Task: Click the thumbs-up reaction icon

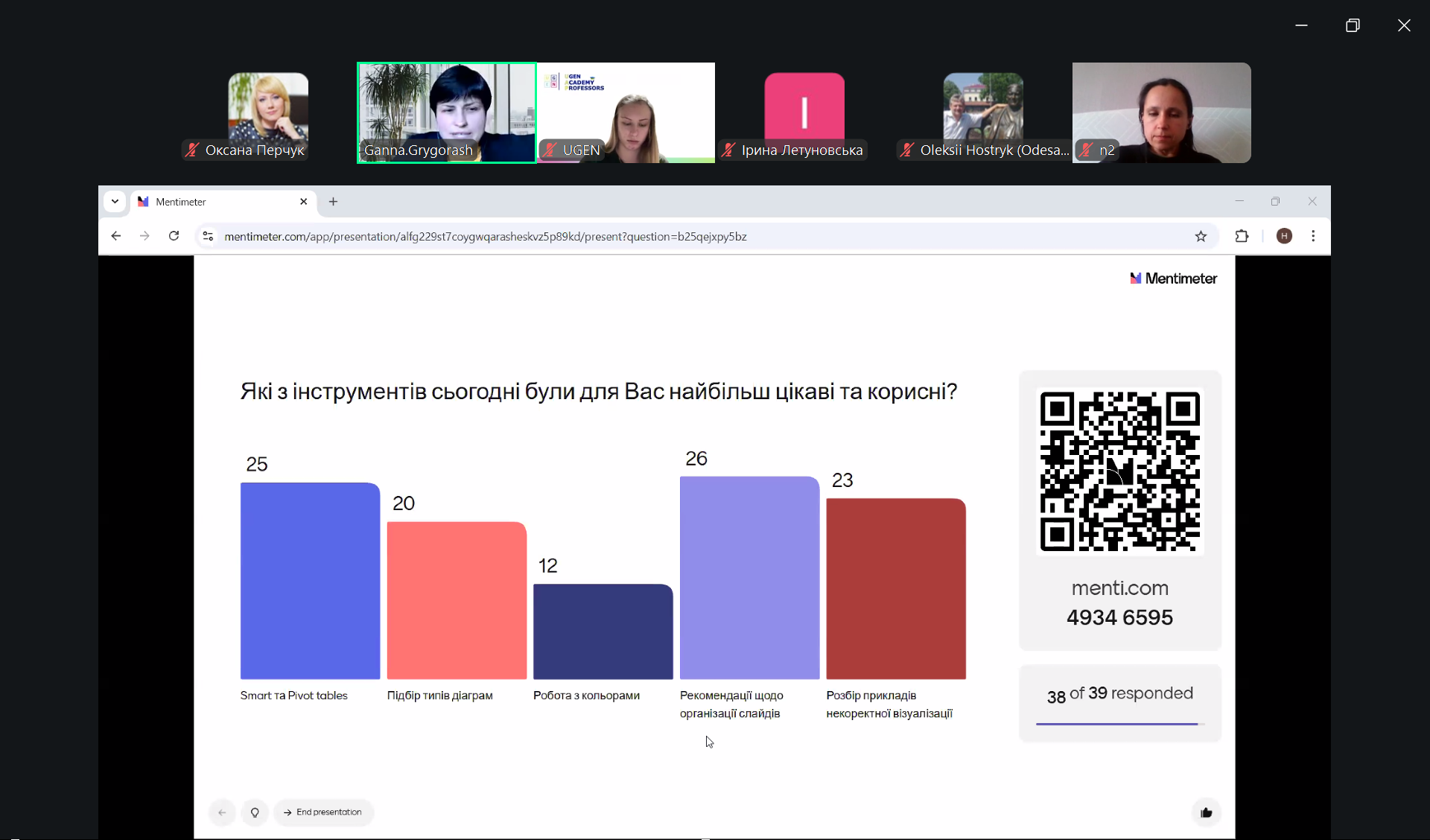Action: [1206, 812]
